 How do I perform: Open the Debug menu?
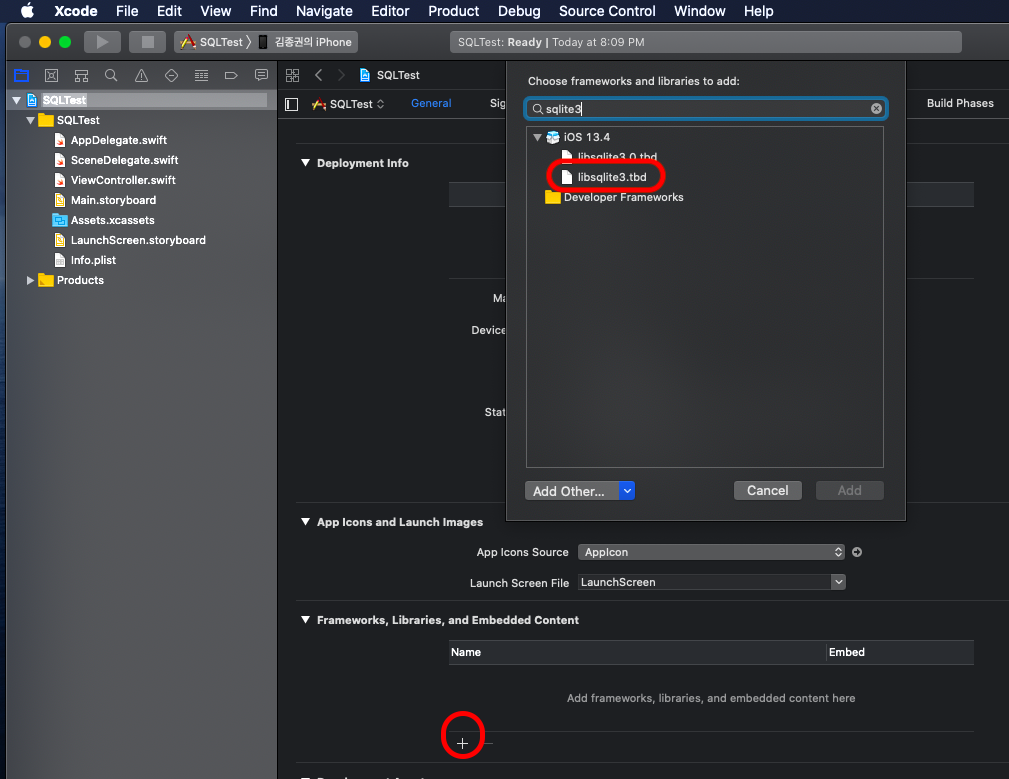pyautogui.click(x=519, y=11)
